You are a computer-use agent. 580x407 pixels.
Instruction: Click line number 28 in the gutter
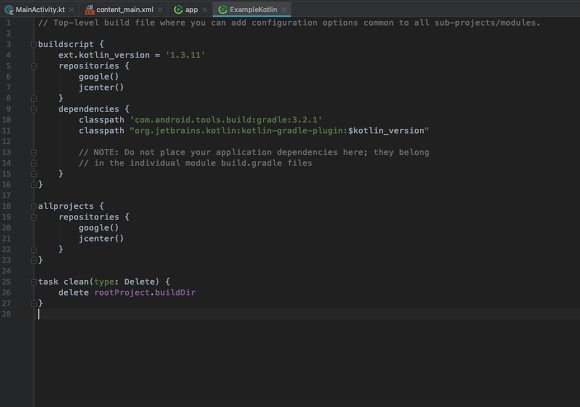(7, 314)
